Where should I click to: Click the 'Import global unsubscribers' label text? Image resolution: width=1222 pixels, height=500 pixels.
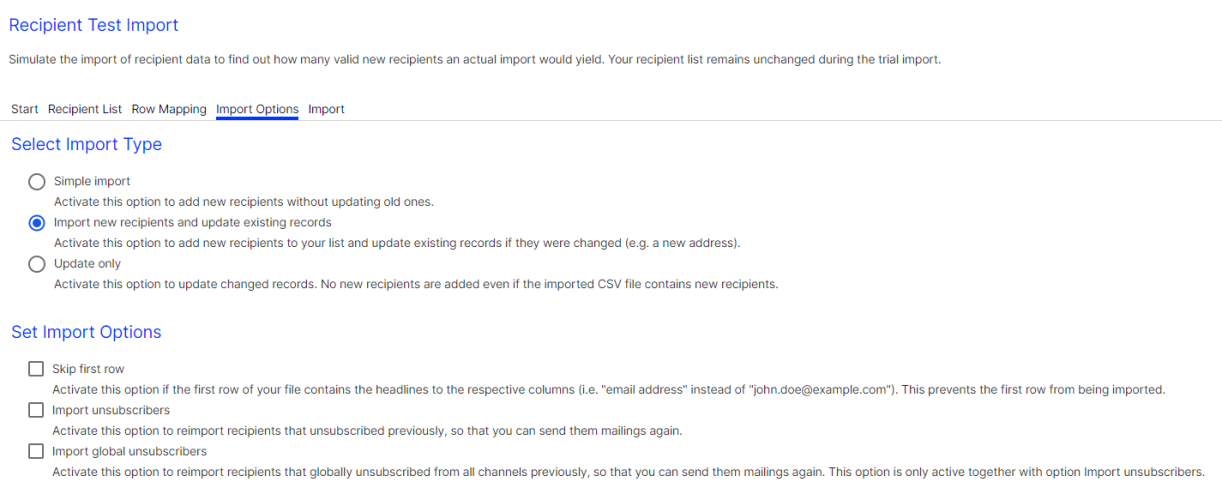[x=129, y=451]
